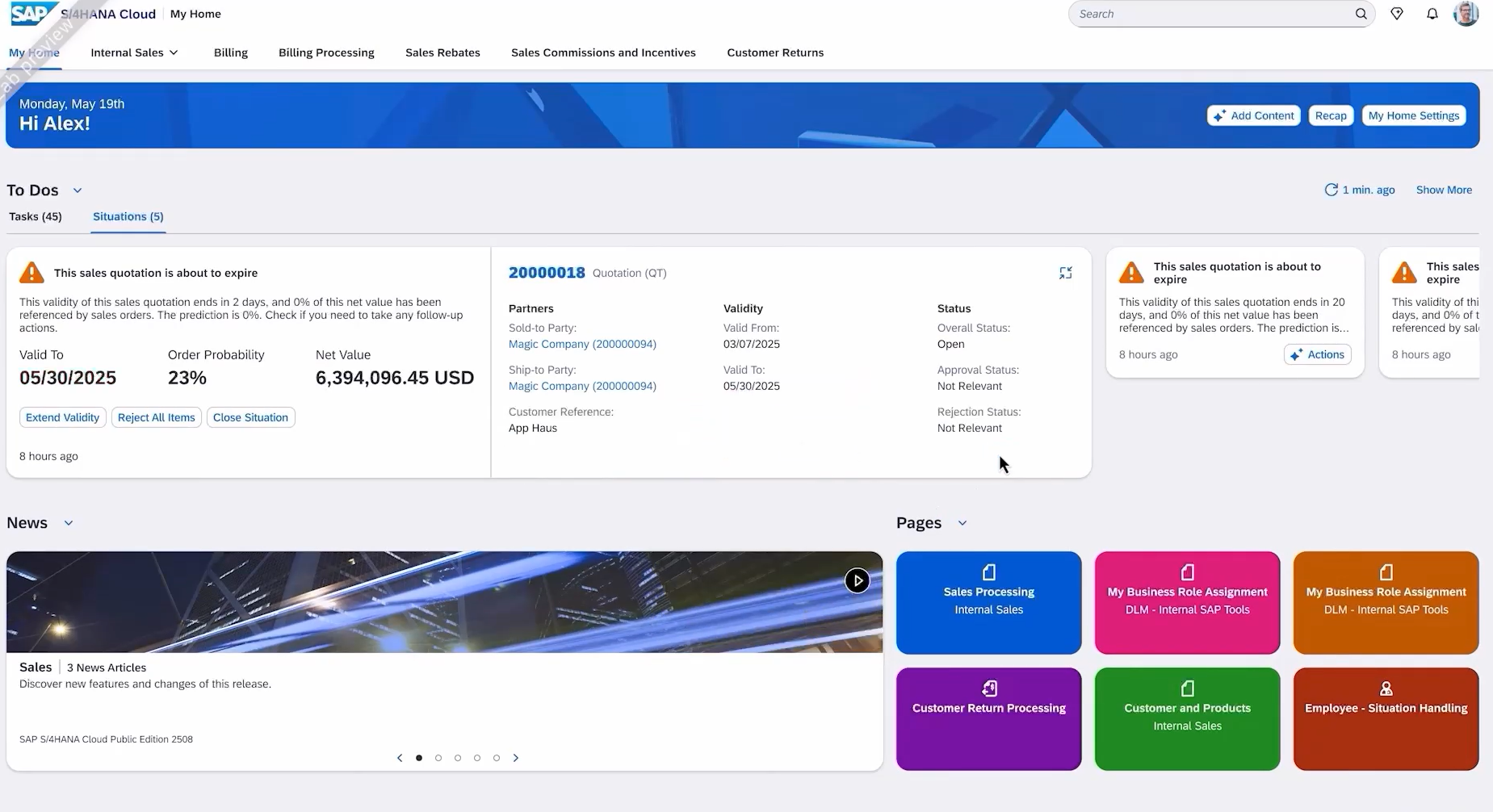Expand the Pages section menu

pos(962,523)
